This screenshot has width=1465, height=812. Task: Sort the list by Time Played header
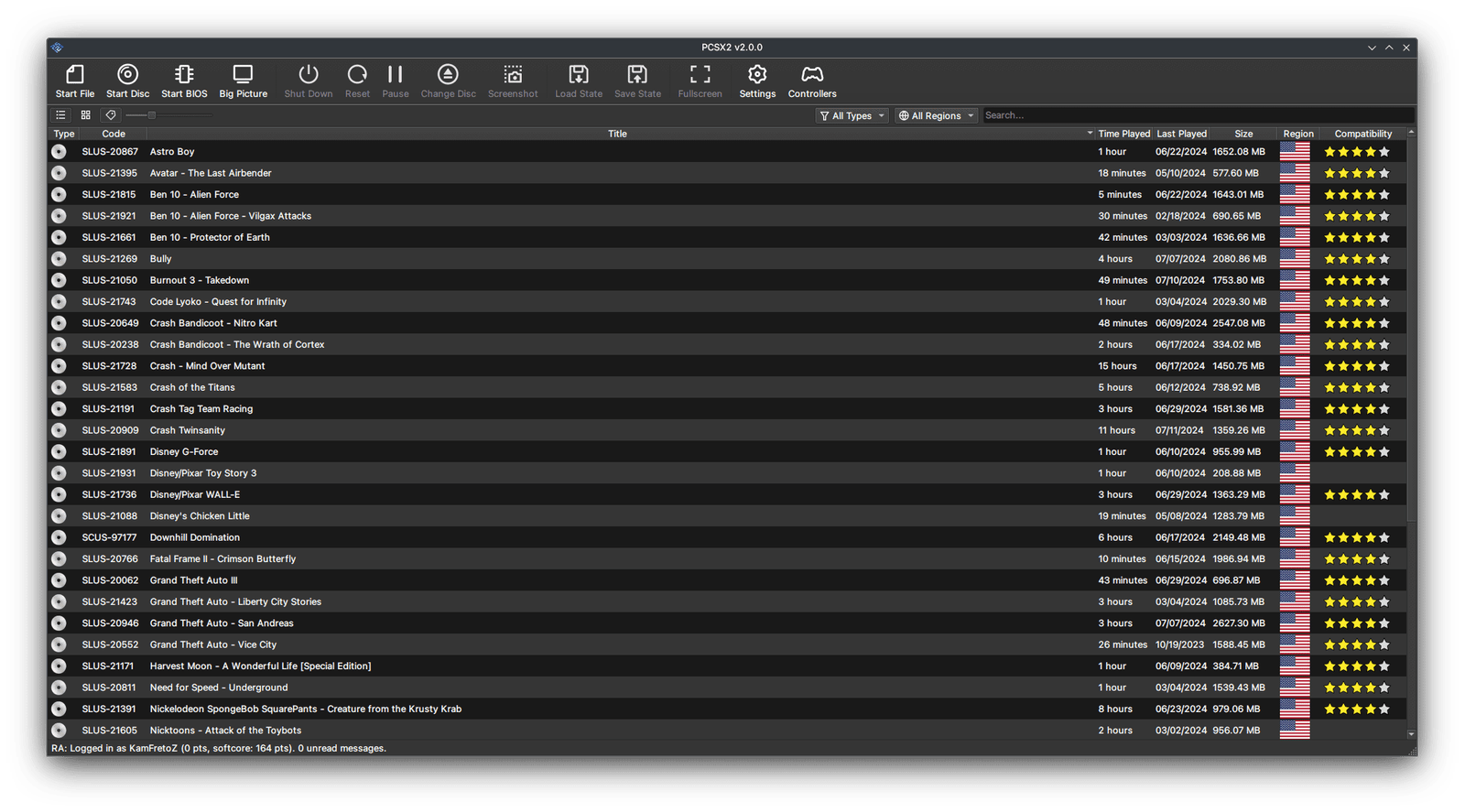coord(1123,134)
